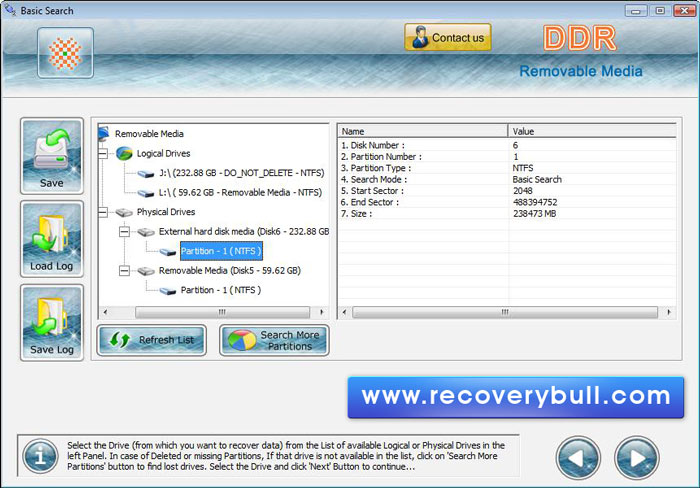Screen dimensions: 700x488
Task: Collapse External hard disk media Disk6 node
Action: (x=125, y=232)
